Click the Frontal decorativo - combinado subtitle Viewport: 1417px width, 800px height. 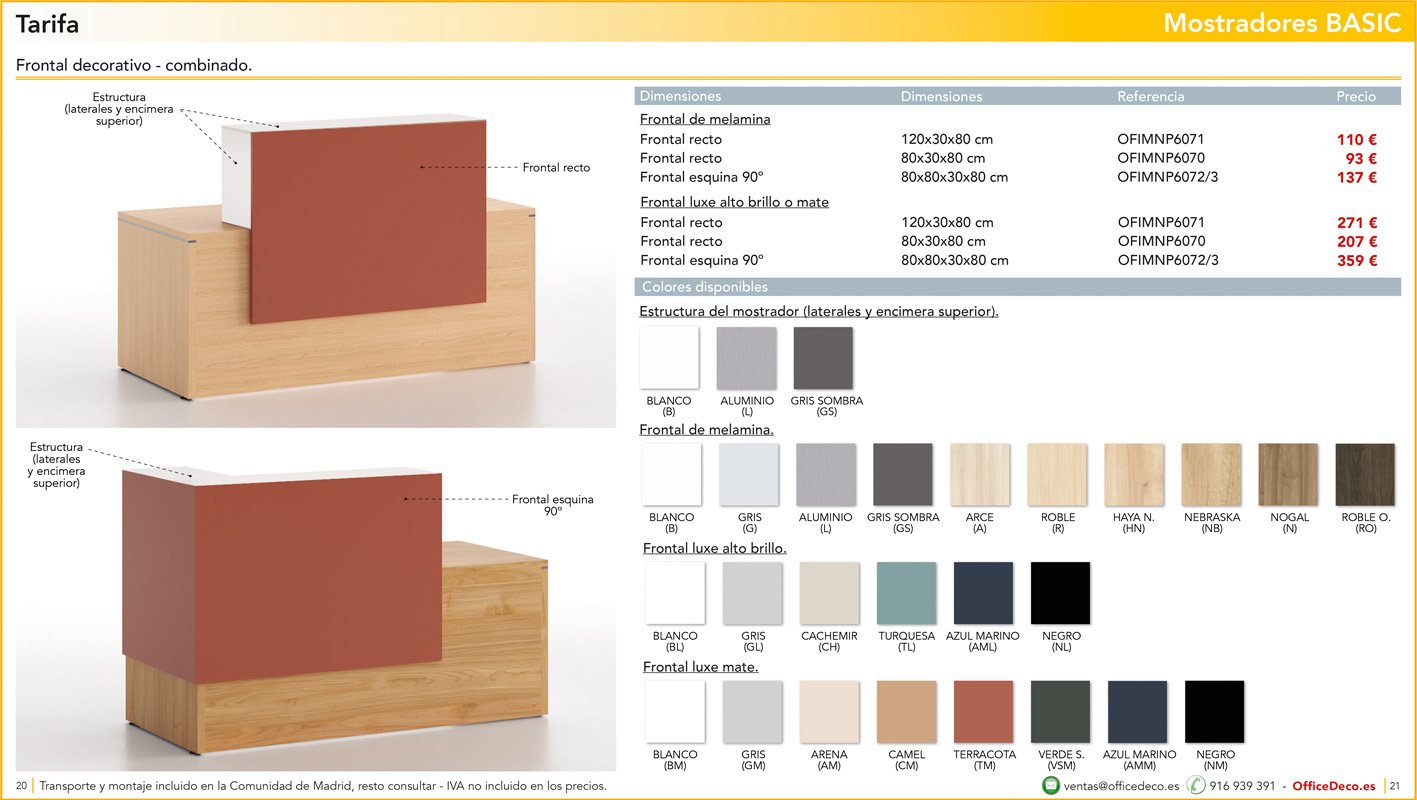pyautogui.click(x=134, y=66)
